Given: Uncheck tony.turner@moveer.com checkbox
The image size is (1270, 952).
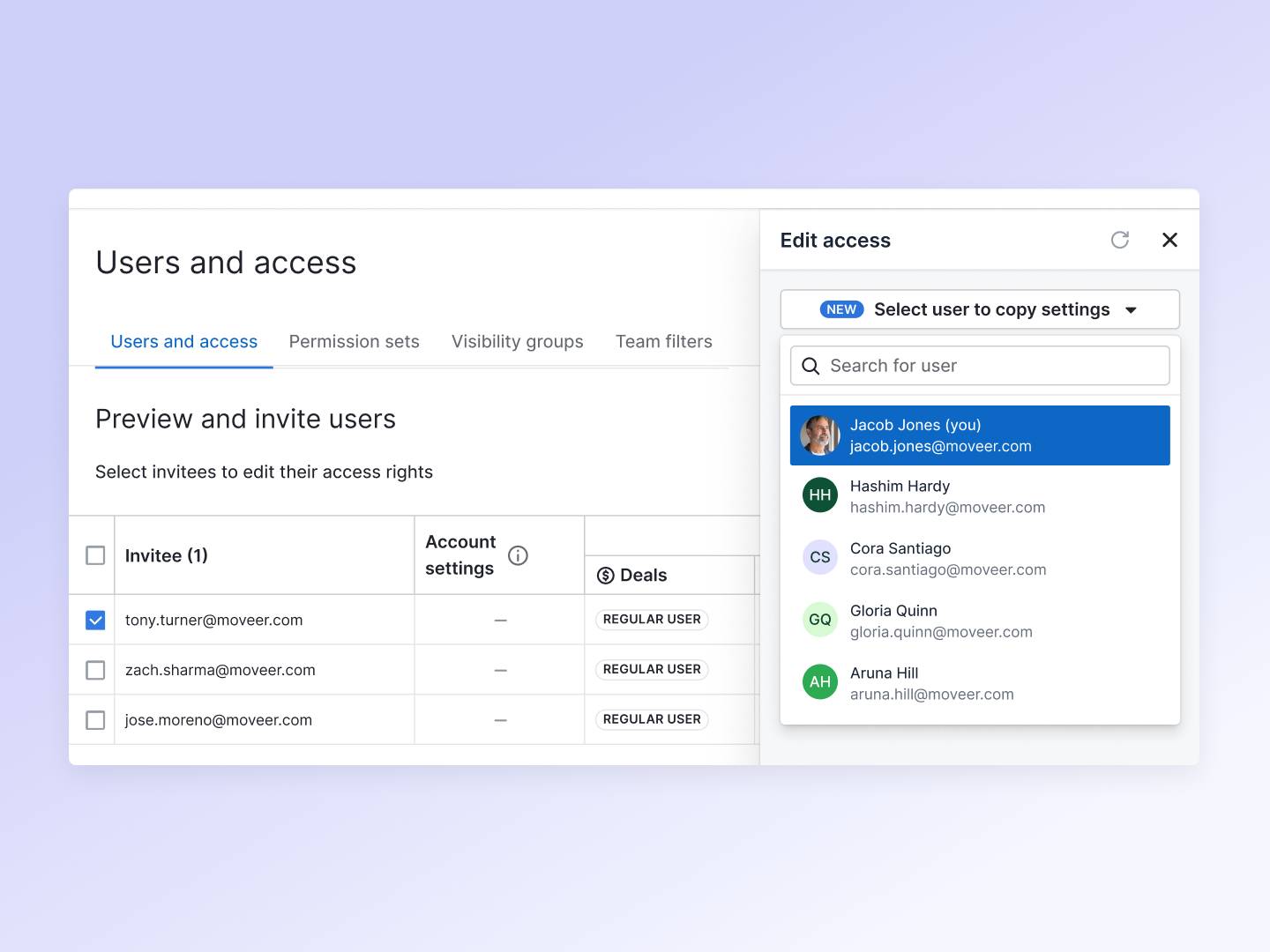Looking at the screenshot, I should (x=95, y=621).
